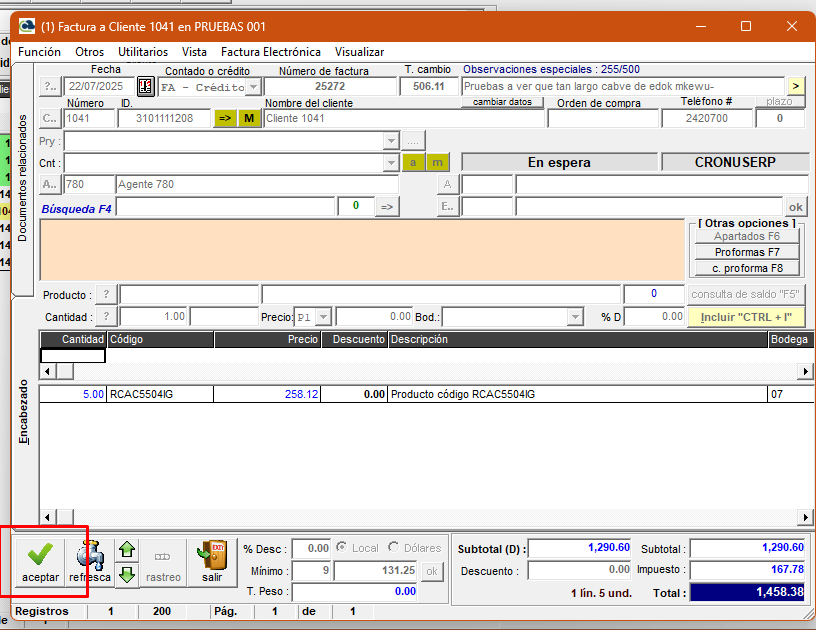
Task: Click the right arrow of the bottom horizontal scrollbar
Action: coord(806,517)
